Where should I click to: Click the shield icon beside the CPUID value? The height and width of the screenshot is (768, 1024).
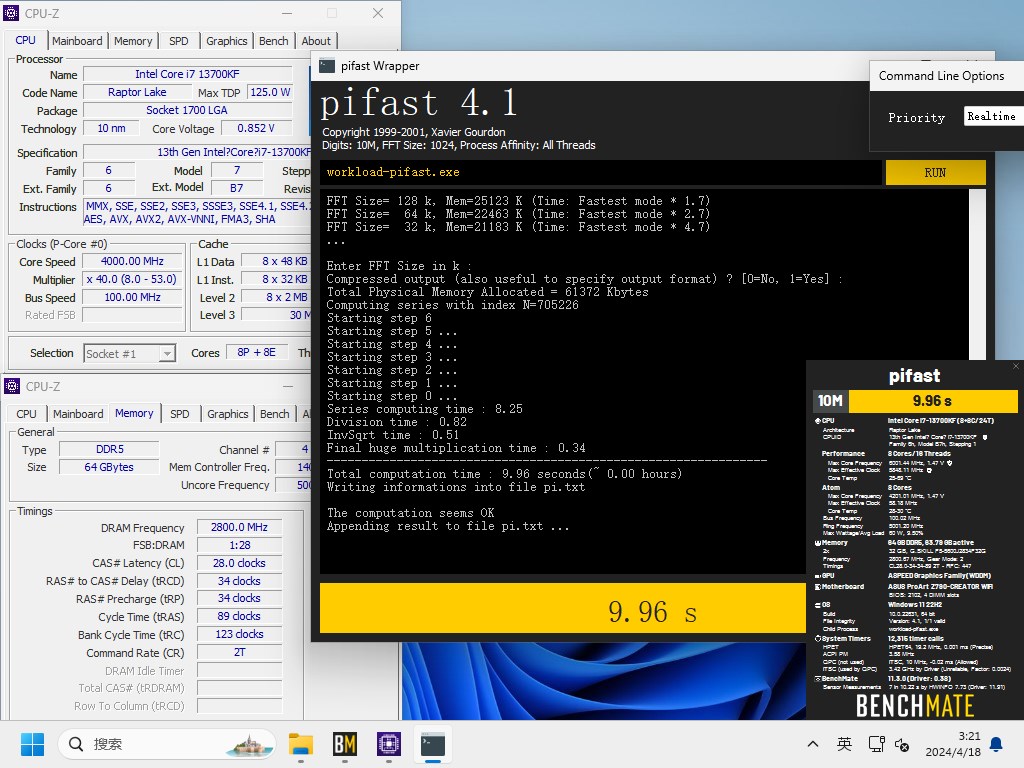(x=985, y=437)
